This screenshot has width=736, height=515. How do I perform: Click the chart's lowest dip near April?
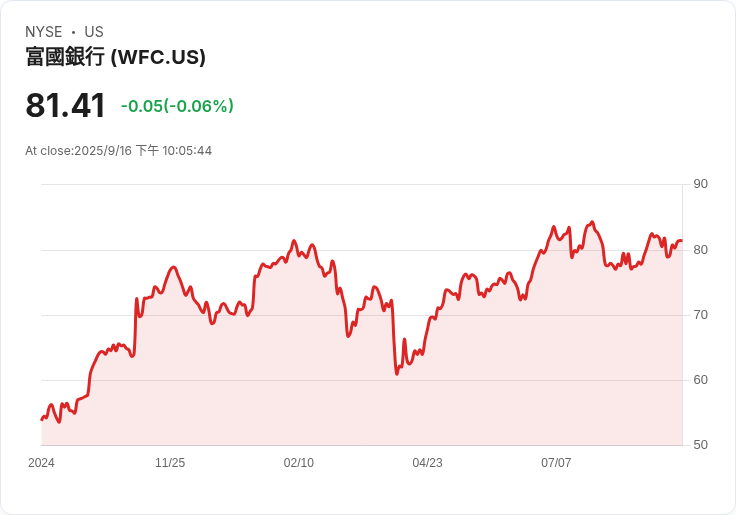(x=397, y=374)
